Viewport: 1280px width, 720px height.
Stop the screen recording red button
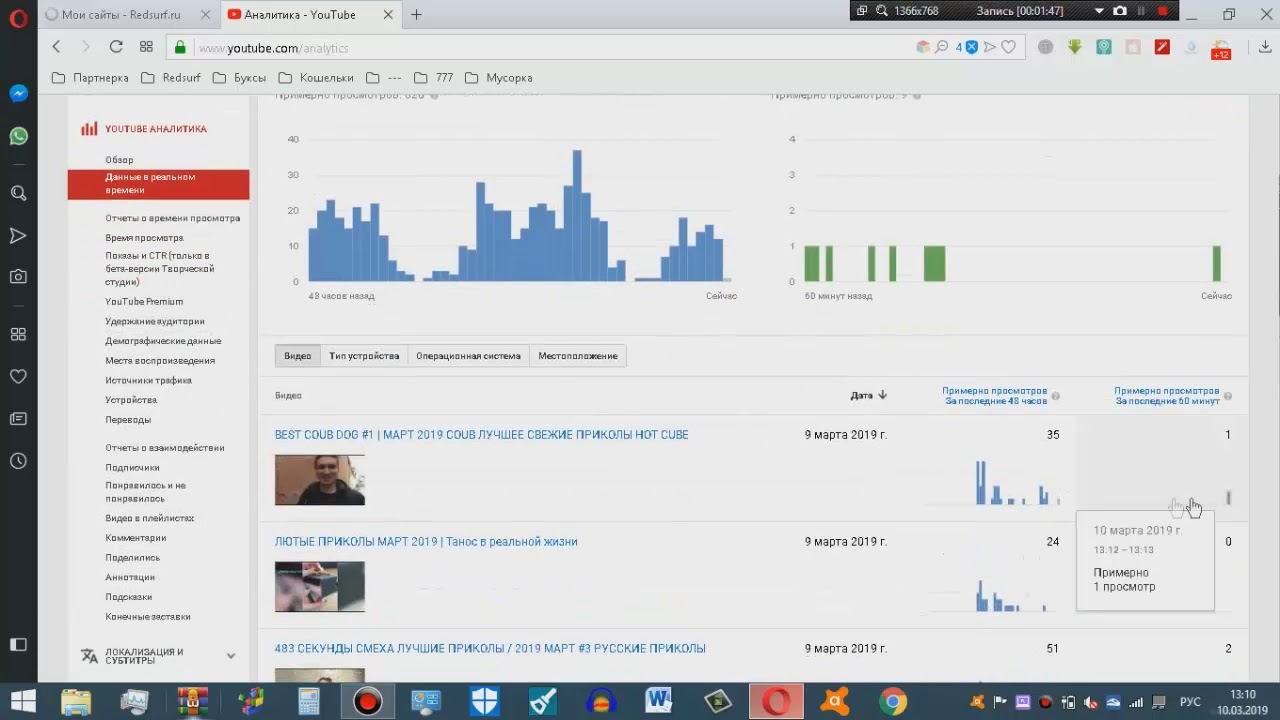(x=1162, y=11)
